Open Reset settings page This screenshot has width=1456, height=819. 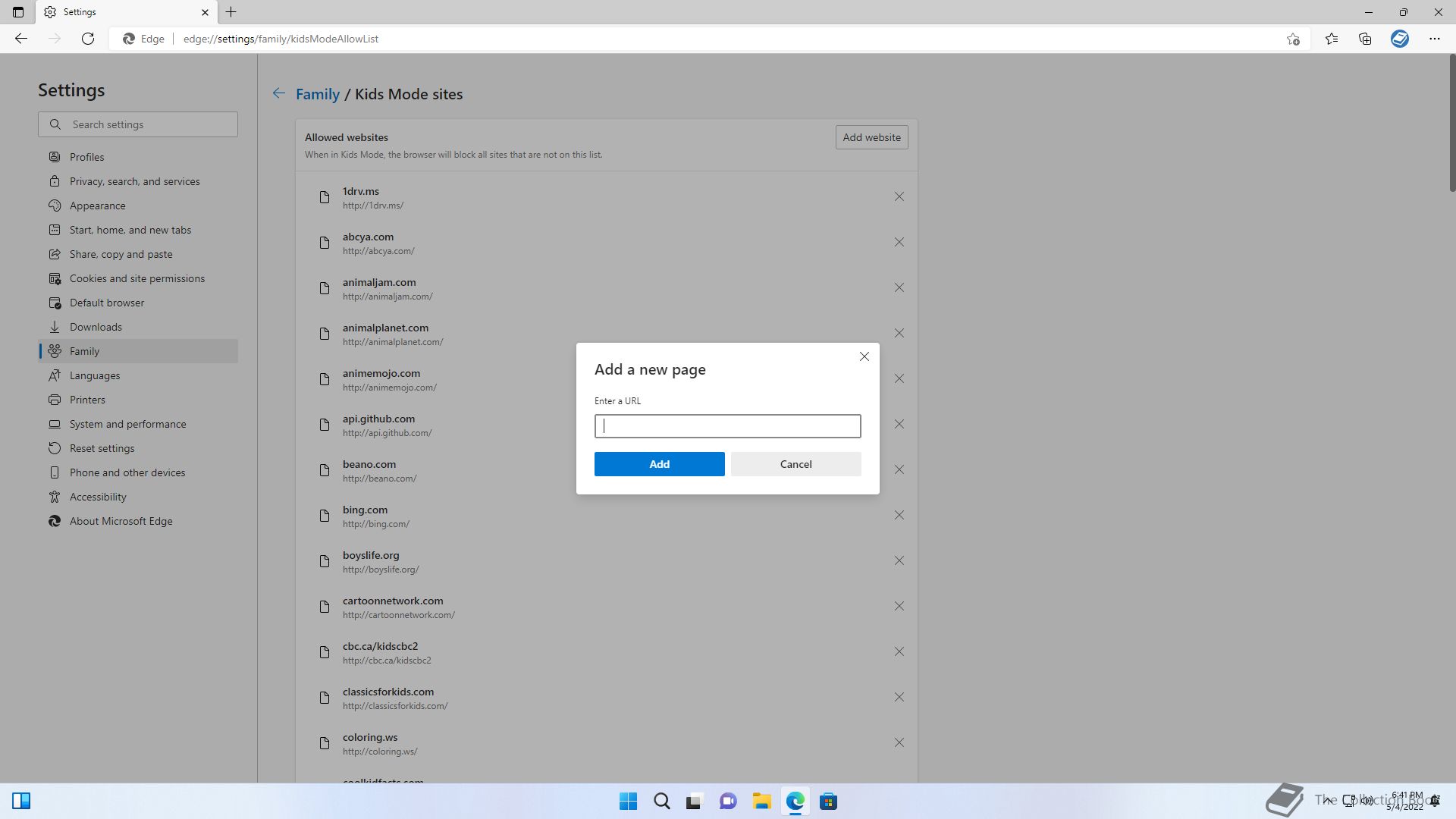click(138, 448)
